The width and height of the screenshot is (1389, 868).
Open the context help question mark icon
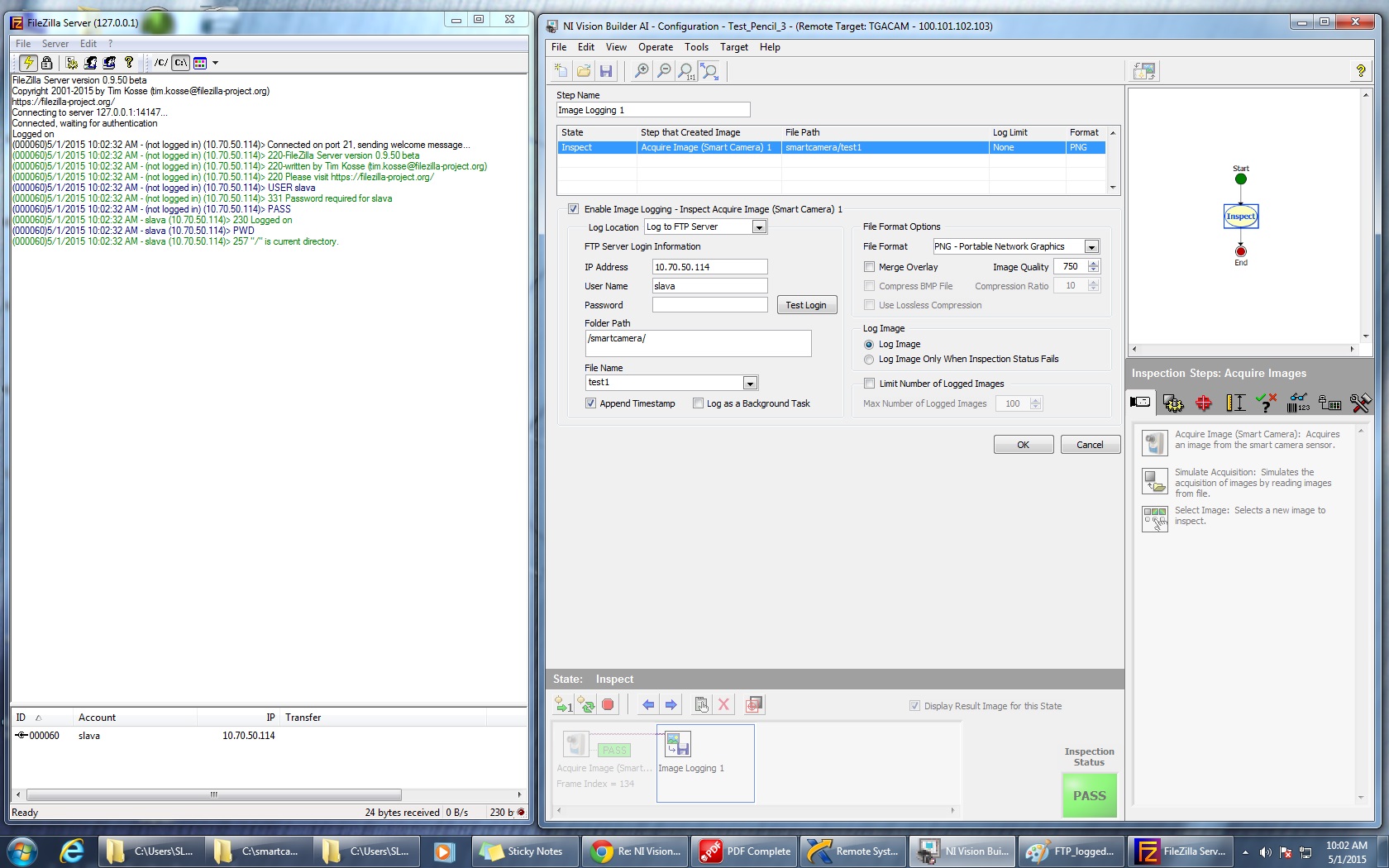pos(1360,71)
